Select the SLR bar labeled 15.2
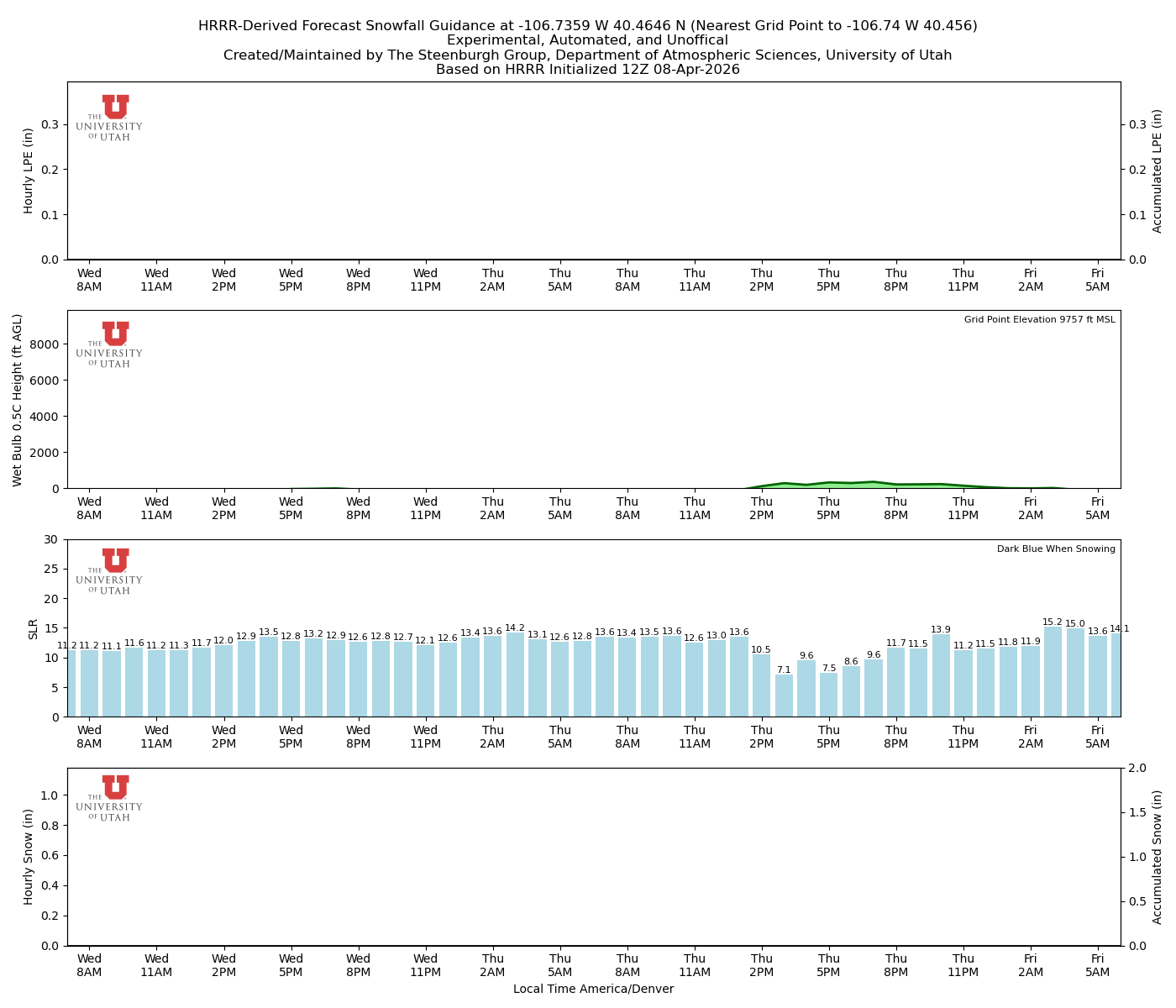Image resolution: width=1176 pixels, height=1008 pixels. coord(1053,672)
